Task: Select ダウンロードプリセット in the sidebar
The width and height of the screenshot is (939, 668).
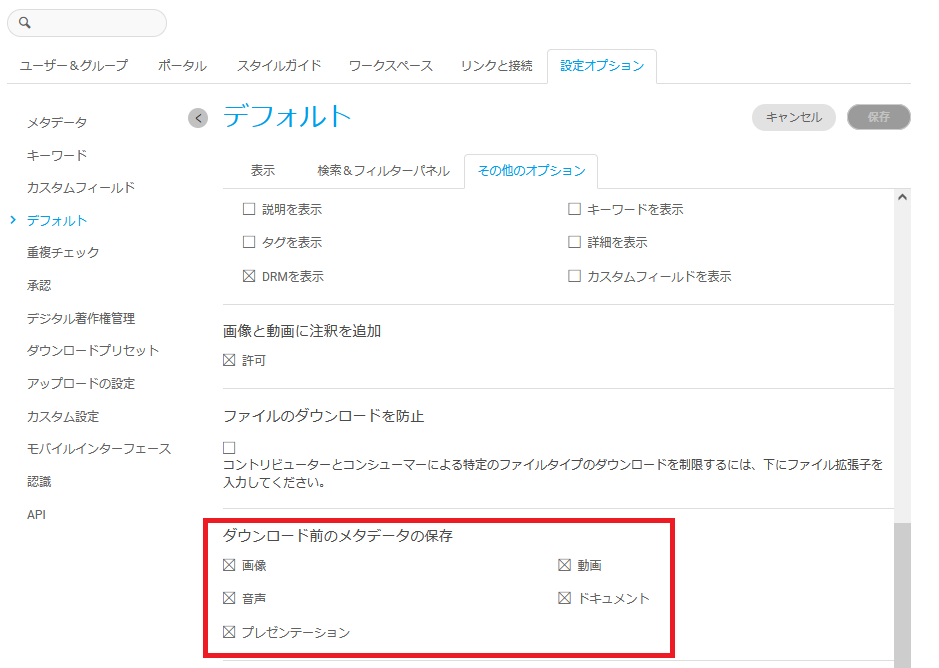Action: (x=93, y=351)
